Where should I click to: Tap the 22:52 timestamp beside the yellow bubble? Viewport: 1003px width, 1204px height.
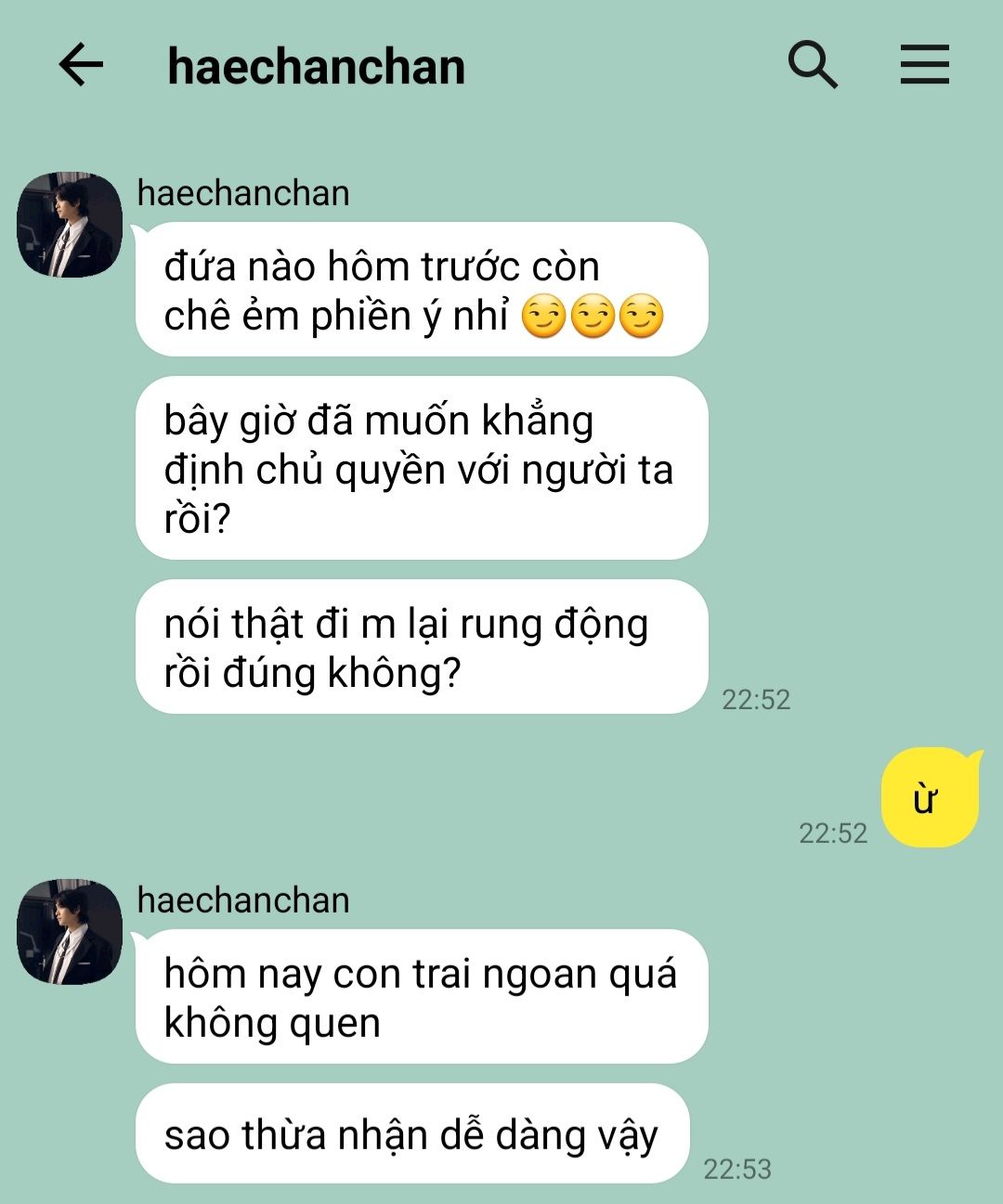pos(833,833)
